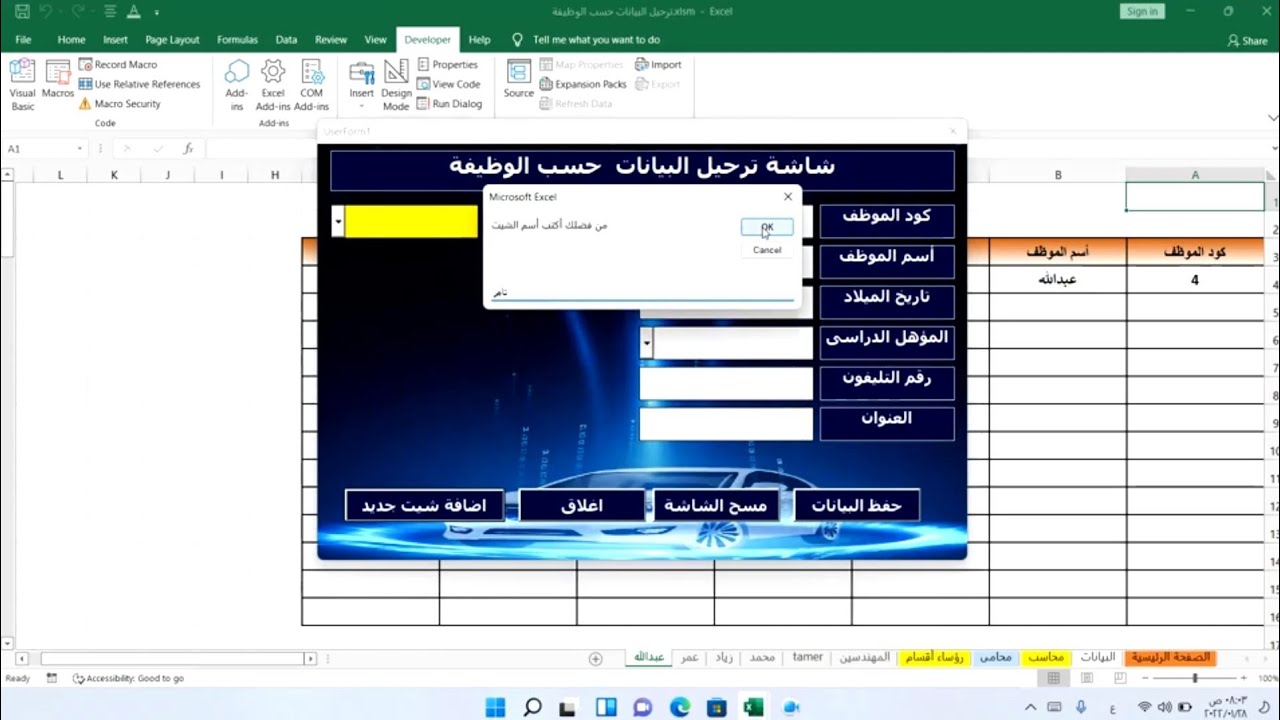Click the Insert Function fx icon
This screenshot has width=1280, height=720.
point(188,149)
